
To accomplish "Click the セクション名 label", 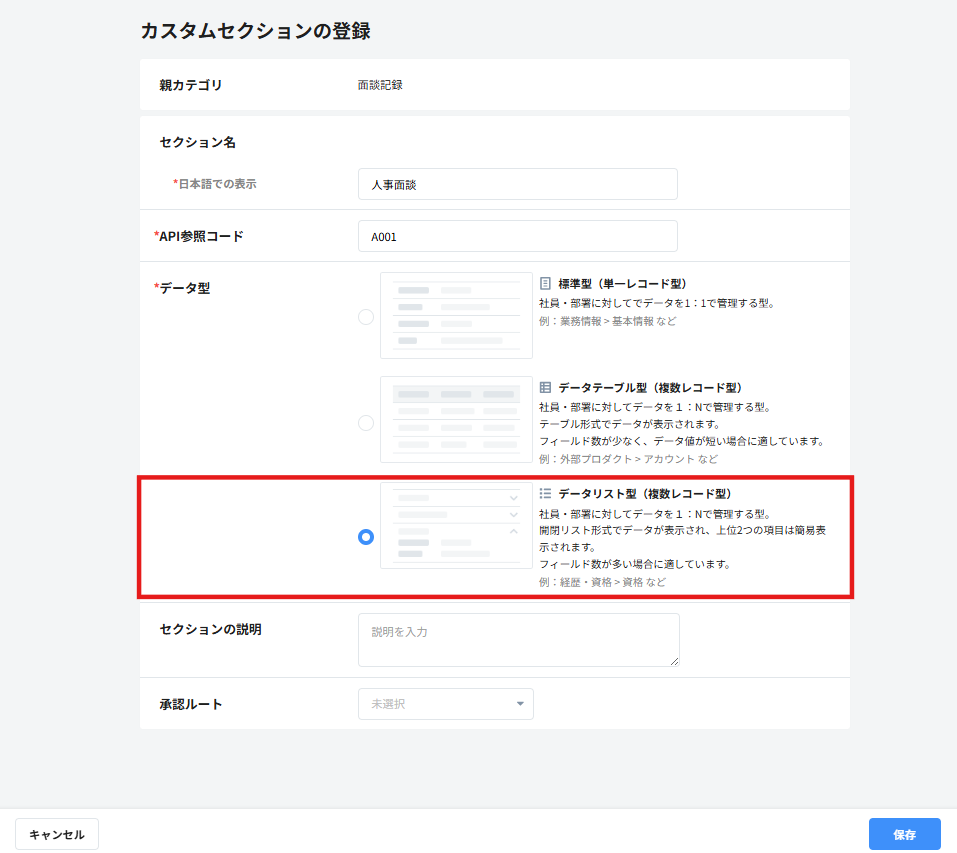I will pyautogui.click(x=198, y=142).
